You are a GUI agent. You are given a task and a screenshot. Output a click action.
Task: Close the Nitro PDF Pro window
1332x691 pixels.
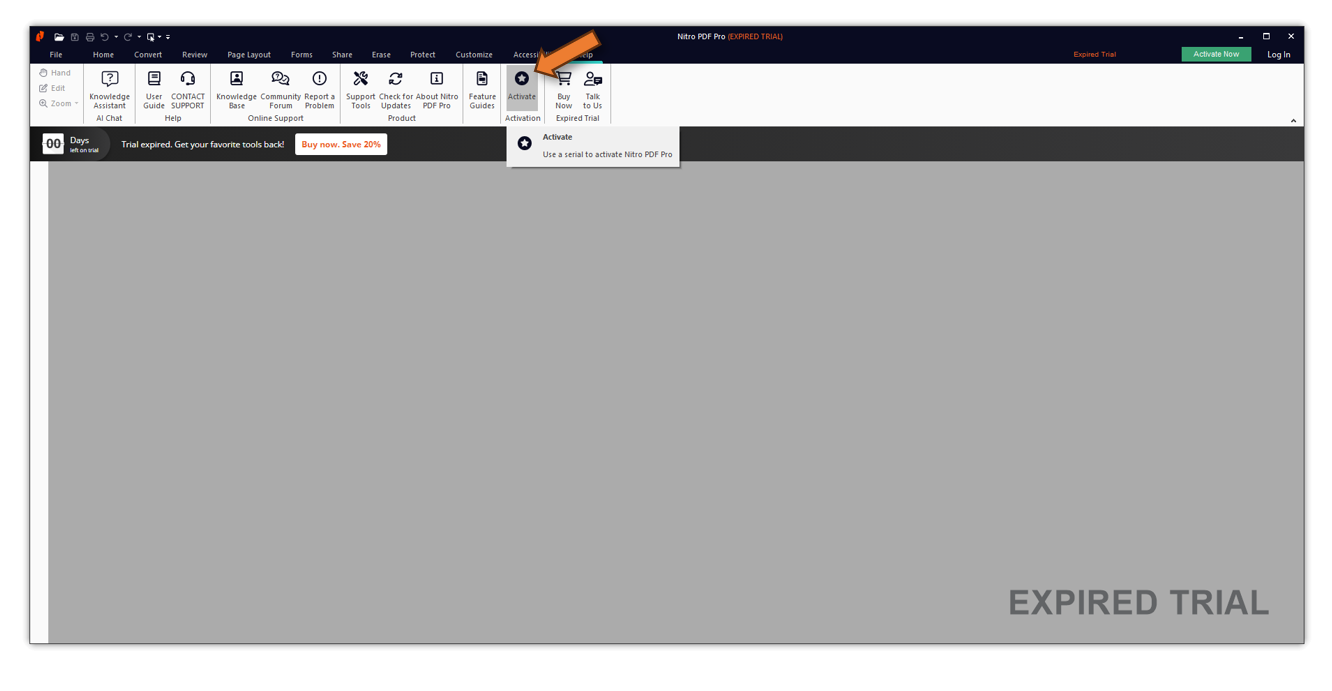click(1291, 37)
